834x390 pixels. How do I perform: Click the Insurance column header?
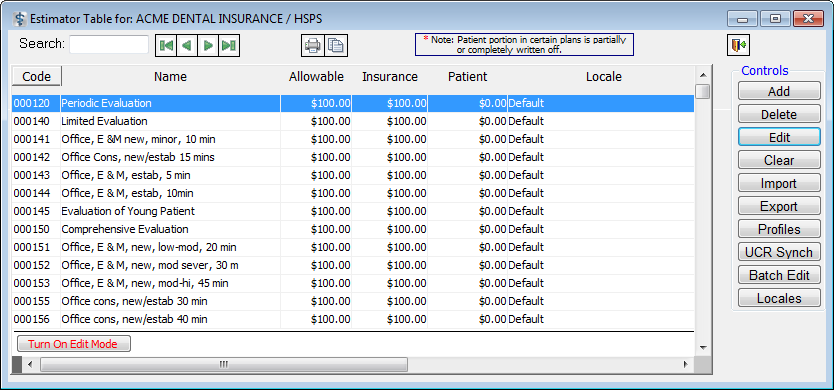[390, 77]
